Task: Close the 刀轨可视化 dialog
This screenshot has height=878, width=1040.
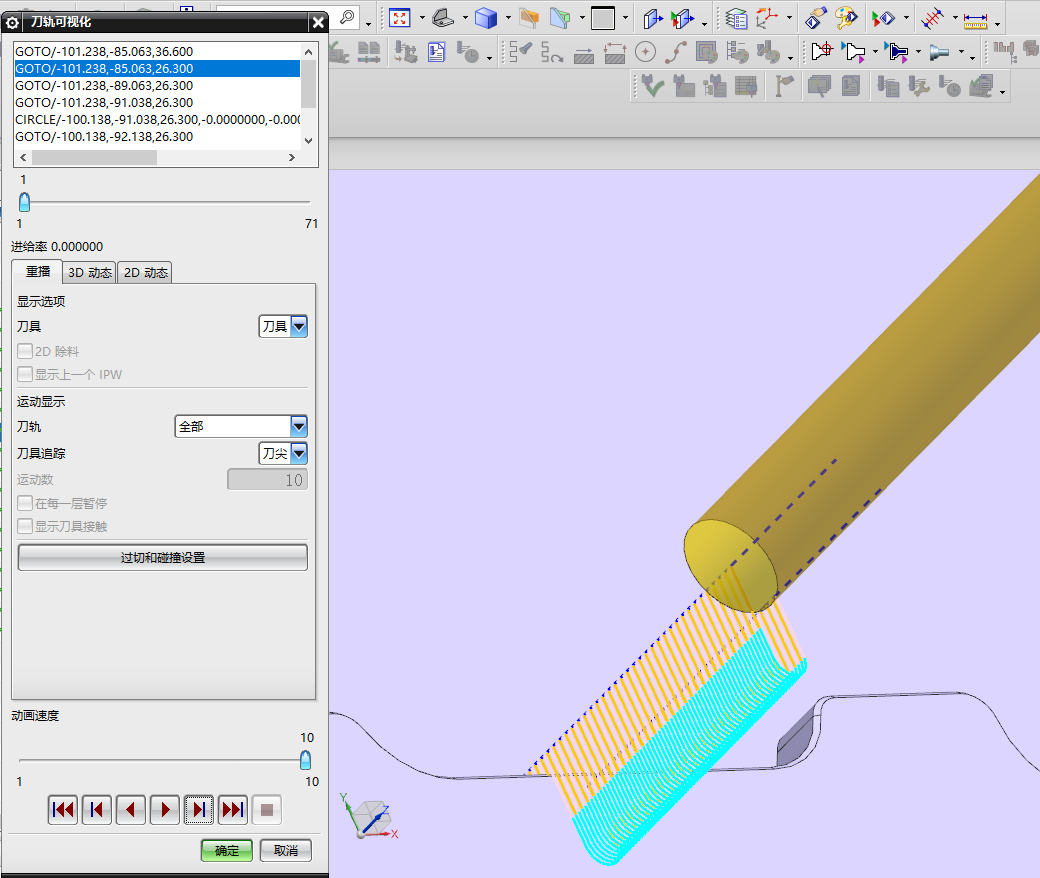Action: 318,23
